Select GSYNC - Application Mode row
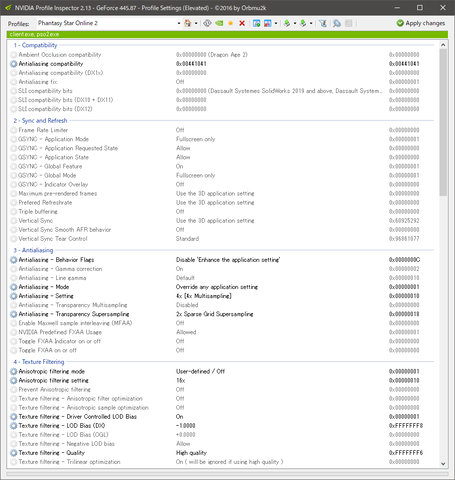 [222, 139]
